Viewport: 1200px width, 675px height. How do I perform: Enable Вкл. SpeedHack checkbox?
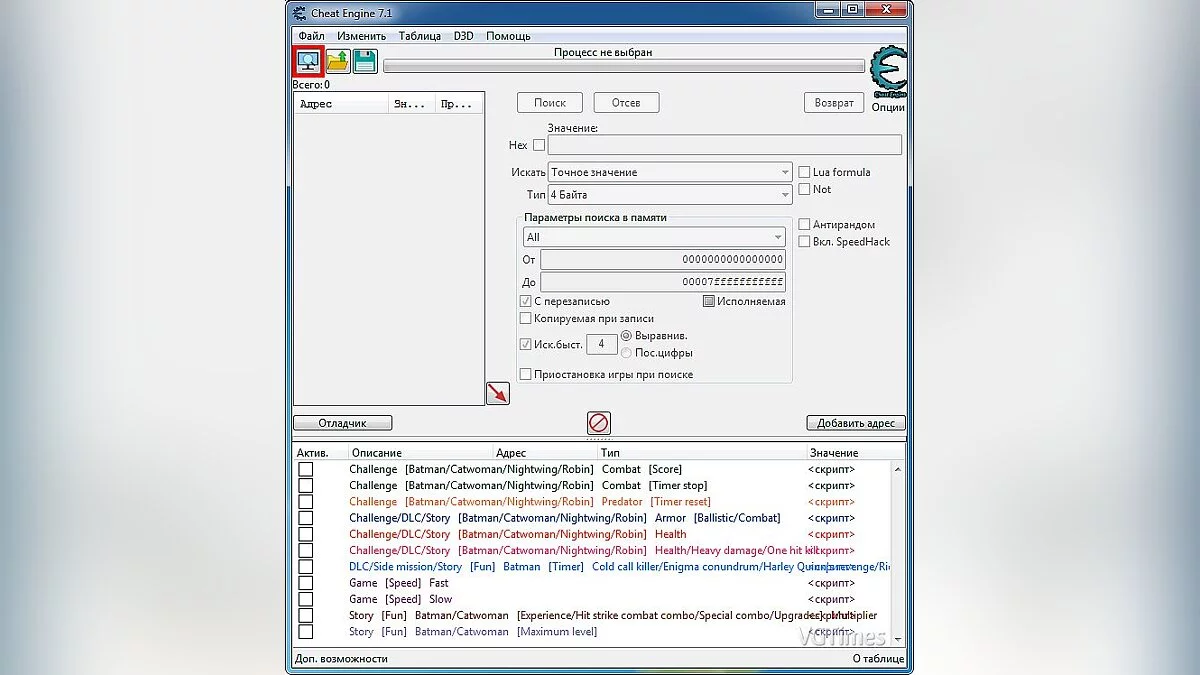[804, 241]
